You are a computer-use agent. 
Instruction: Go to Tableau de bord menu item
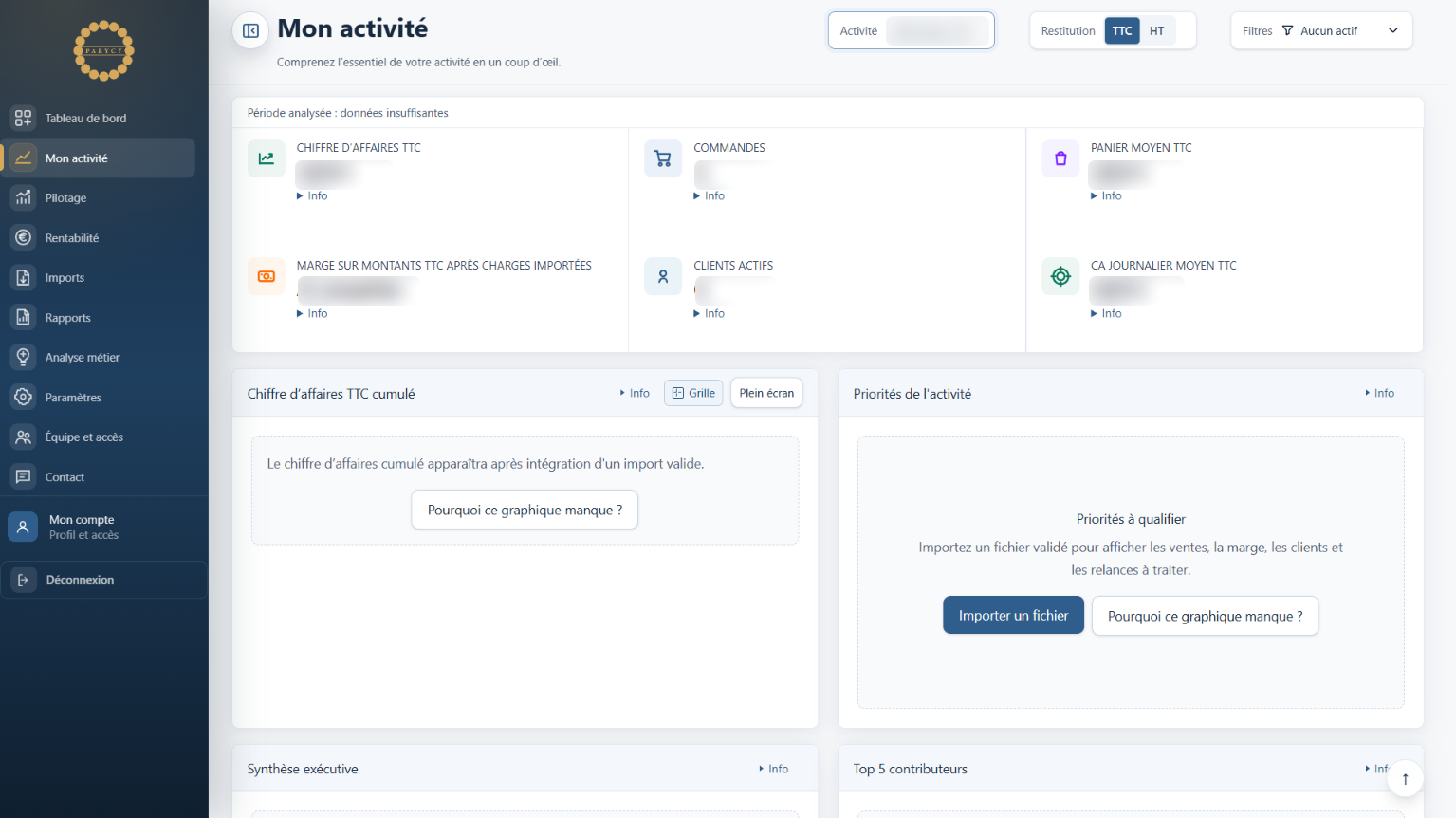coord(99,118)
